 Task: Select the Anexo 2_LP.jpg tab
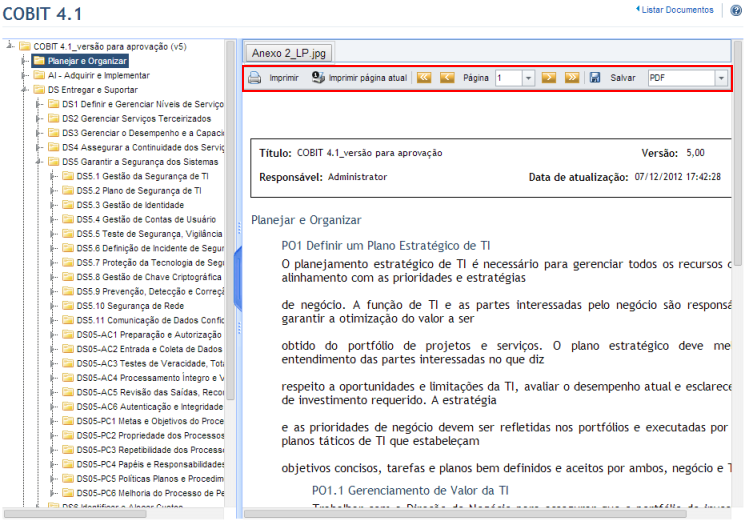point(288,53)
